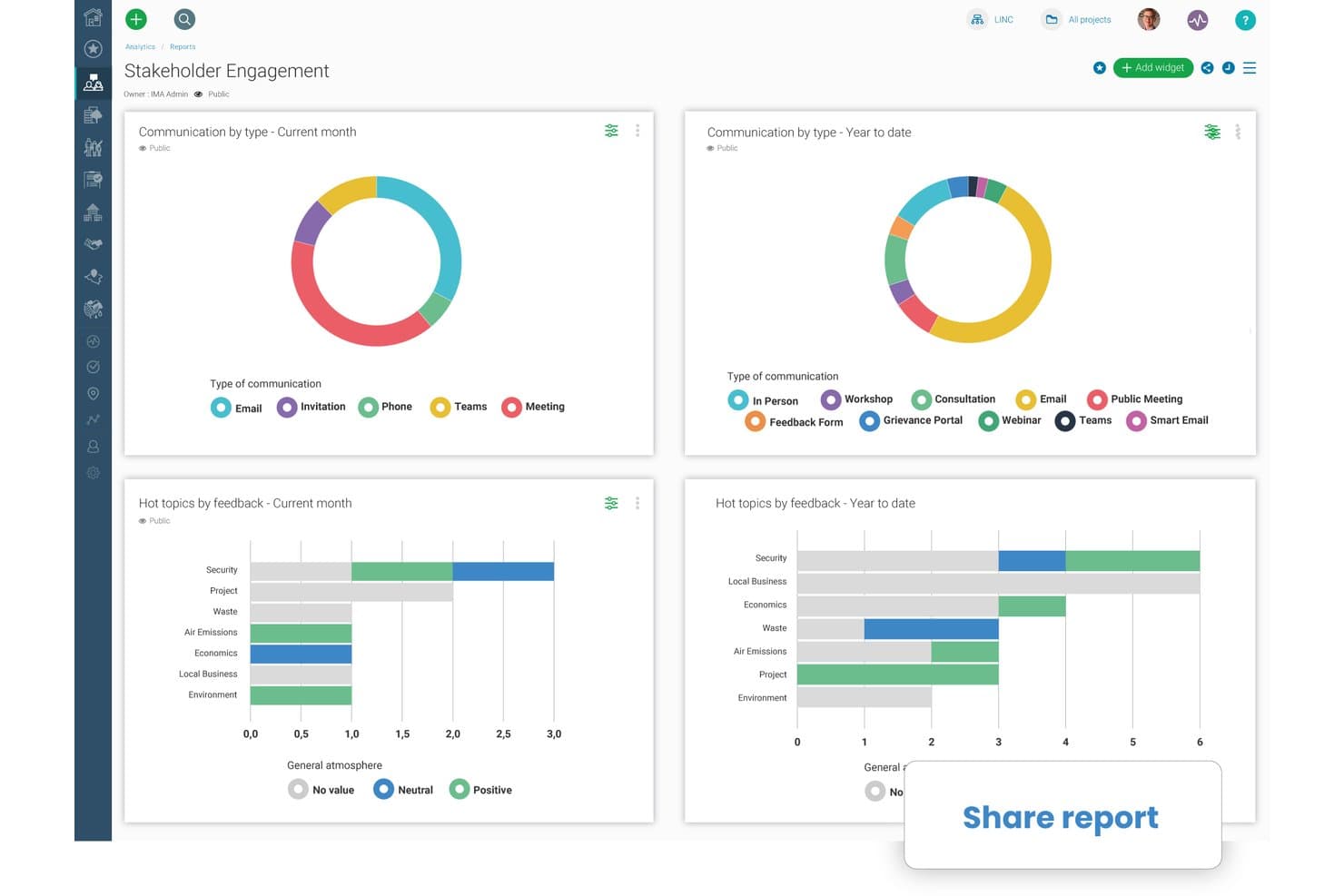Click the share report icon
1344x896 pixels.
(x=1207, y=68)
